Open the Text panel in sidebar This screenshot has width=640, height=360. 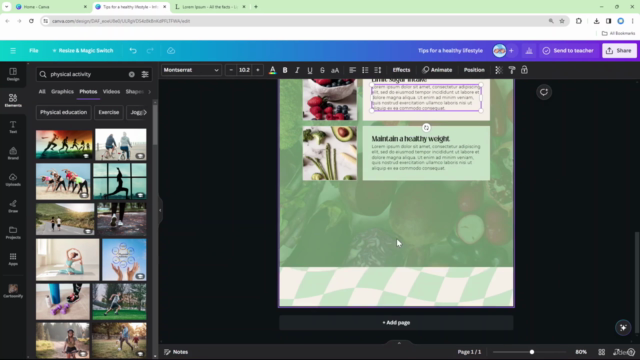[13, 127]
